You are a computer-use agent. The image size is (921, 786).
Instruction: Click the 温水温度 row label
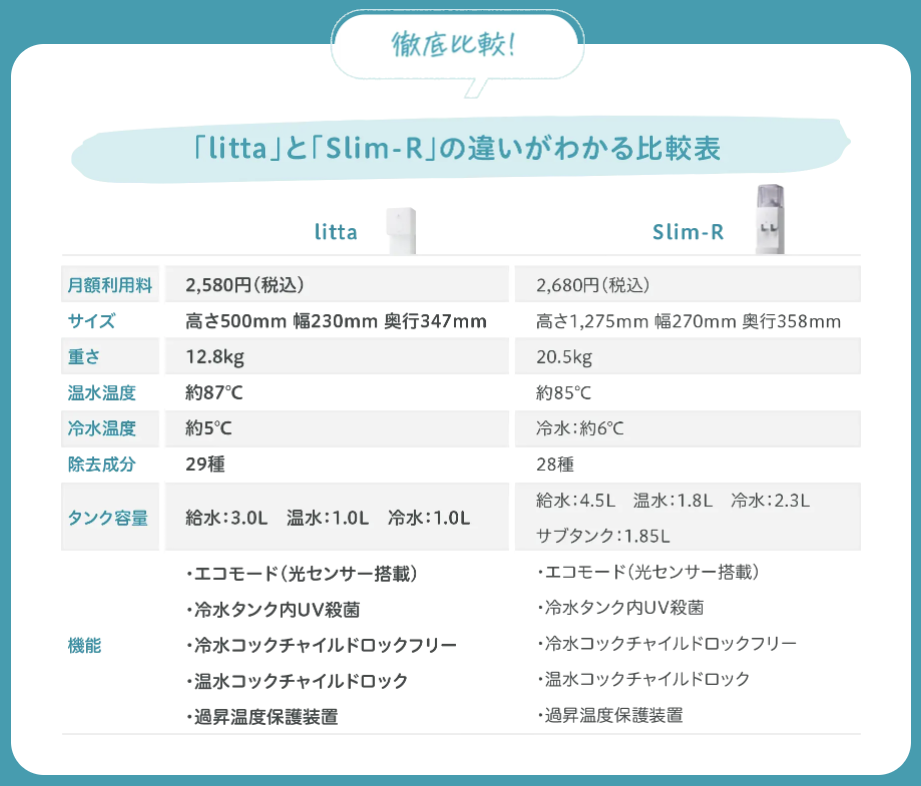(x=101, y=393)
